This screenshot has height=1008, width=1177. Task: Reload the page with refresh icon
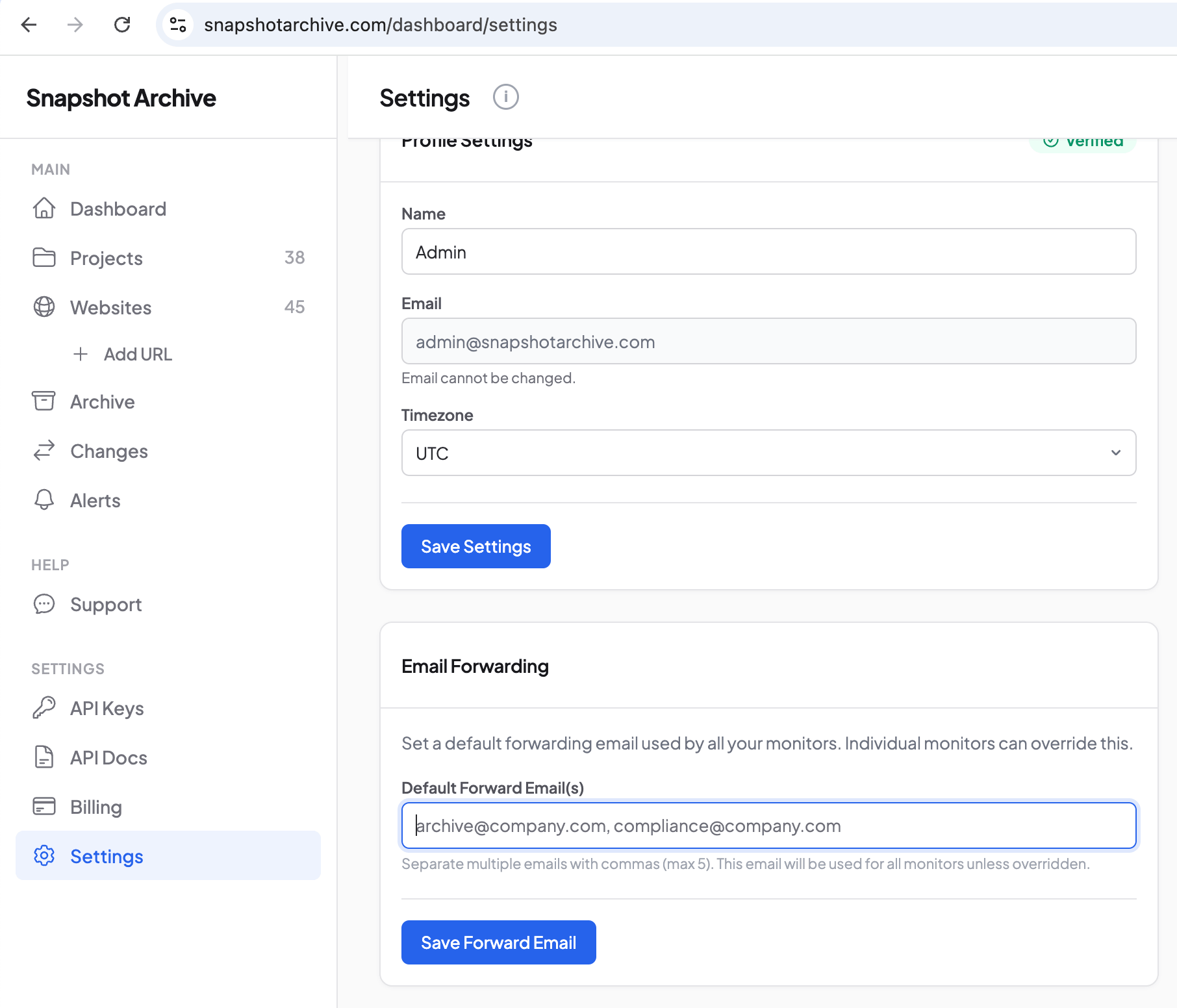pyautogui.click(x=122, y=25)
